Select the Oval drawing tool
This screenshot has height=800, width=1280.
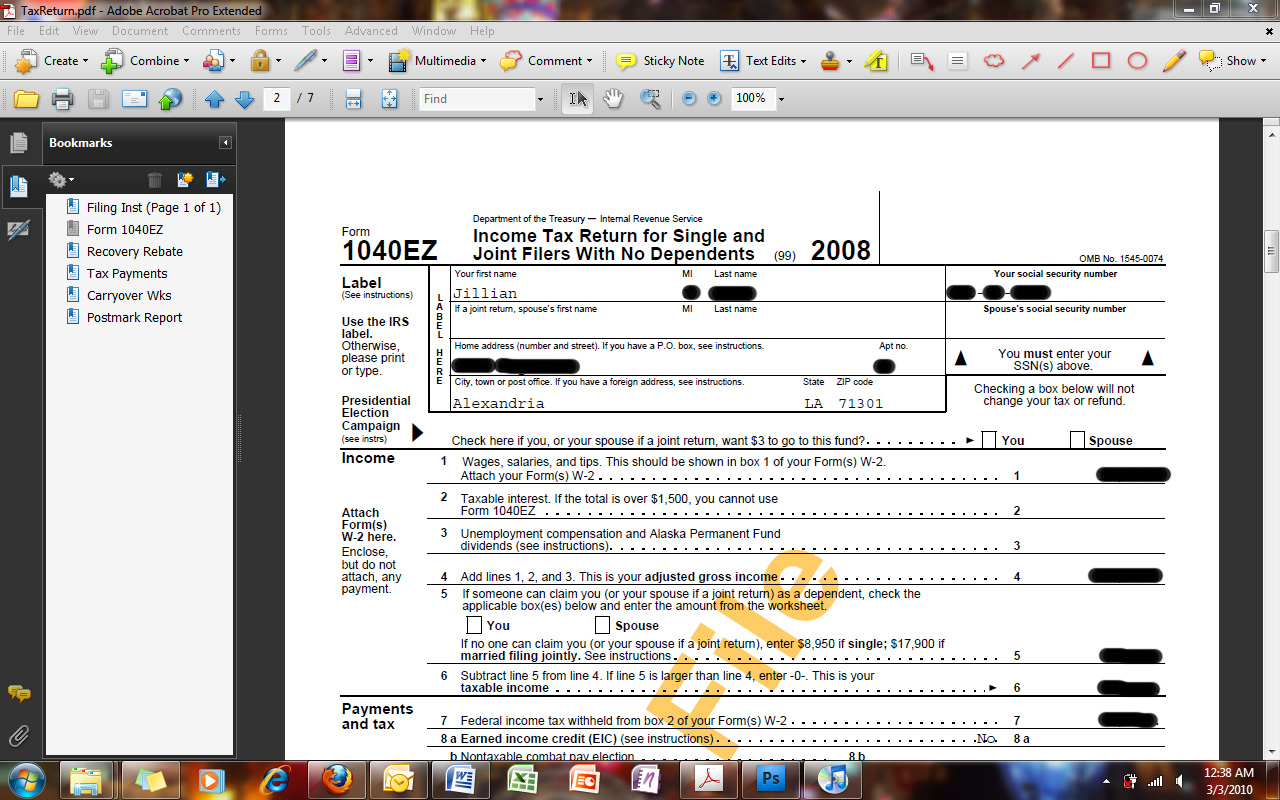point(1136,61)
